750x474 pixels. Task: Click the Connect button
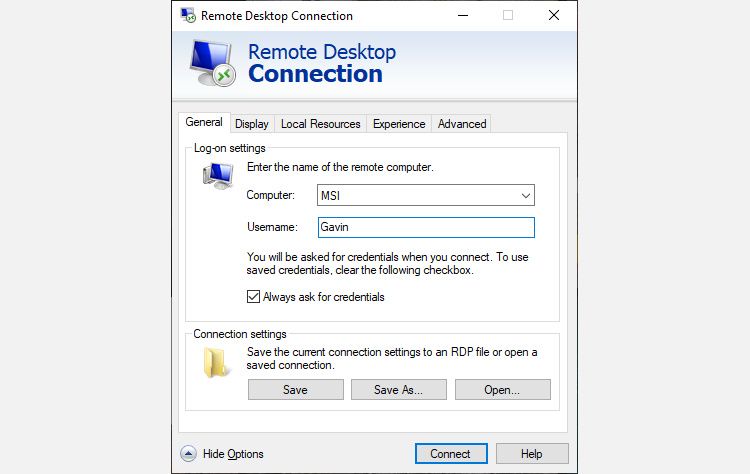tap(451, 453)
